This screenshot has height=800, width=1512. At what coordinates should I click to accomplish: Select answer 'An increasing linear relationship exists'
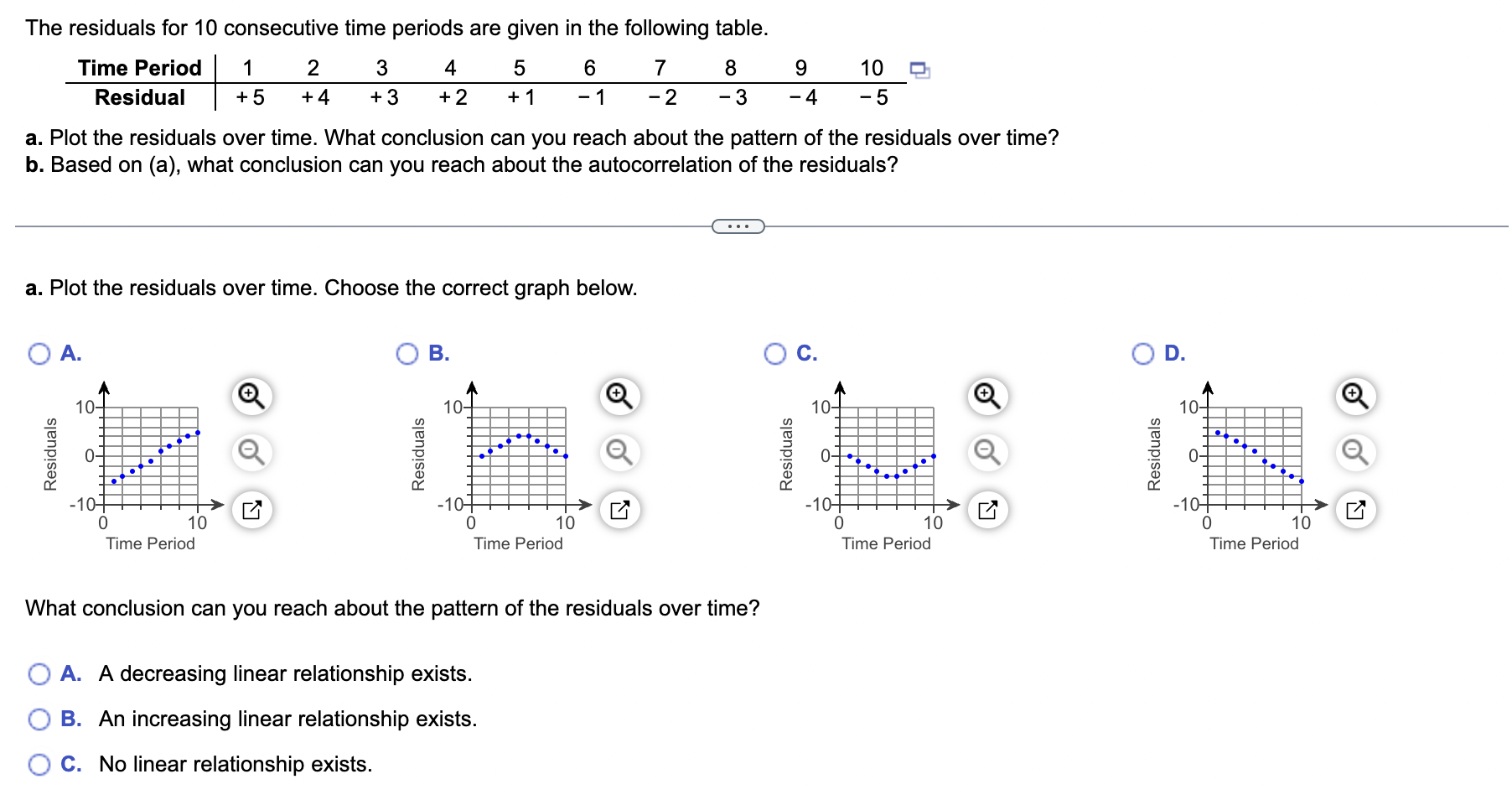point(39,719)
